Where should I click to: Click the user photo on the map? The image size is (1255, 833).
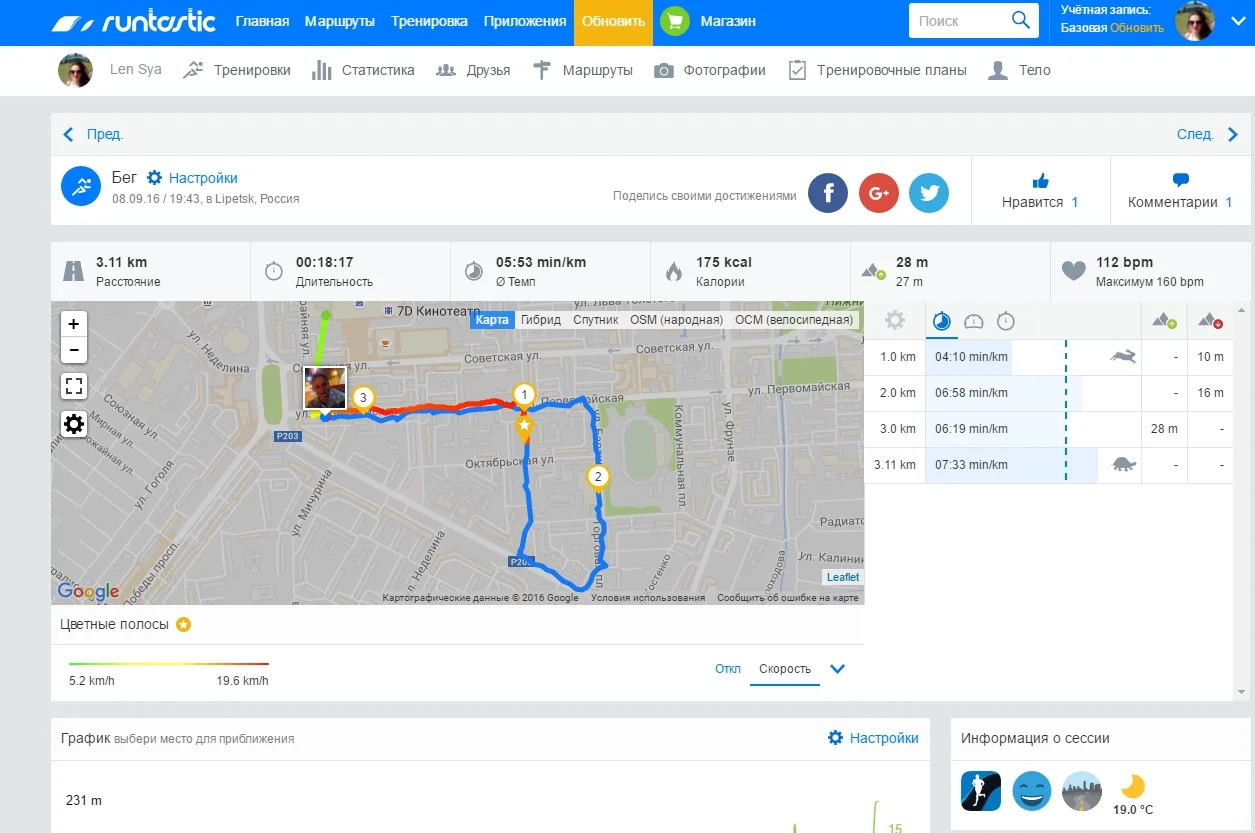coord(325,388)
